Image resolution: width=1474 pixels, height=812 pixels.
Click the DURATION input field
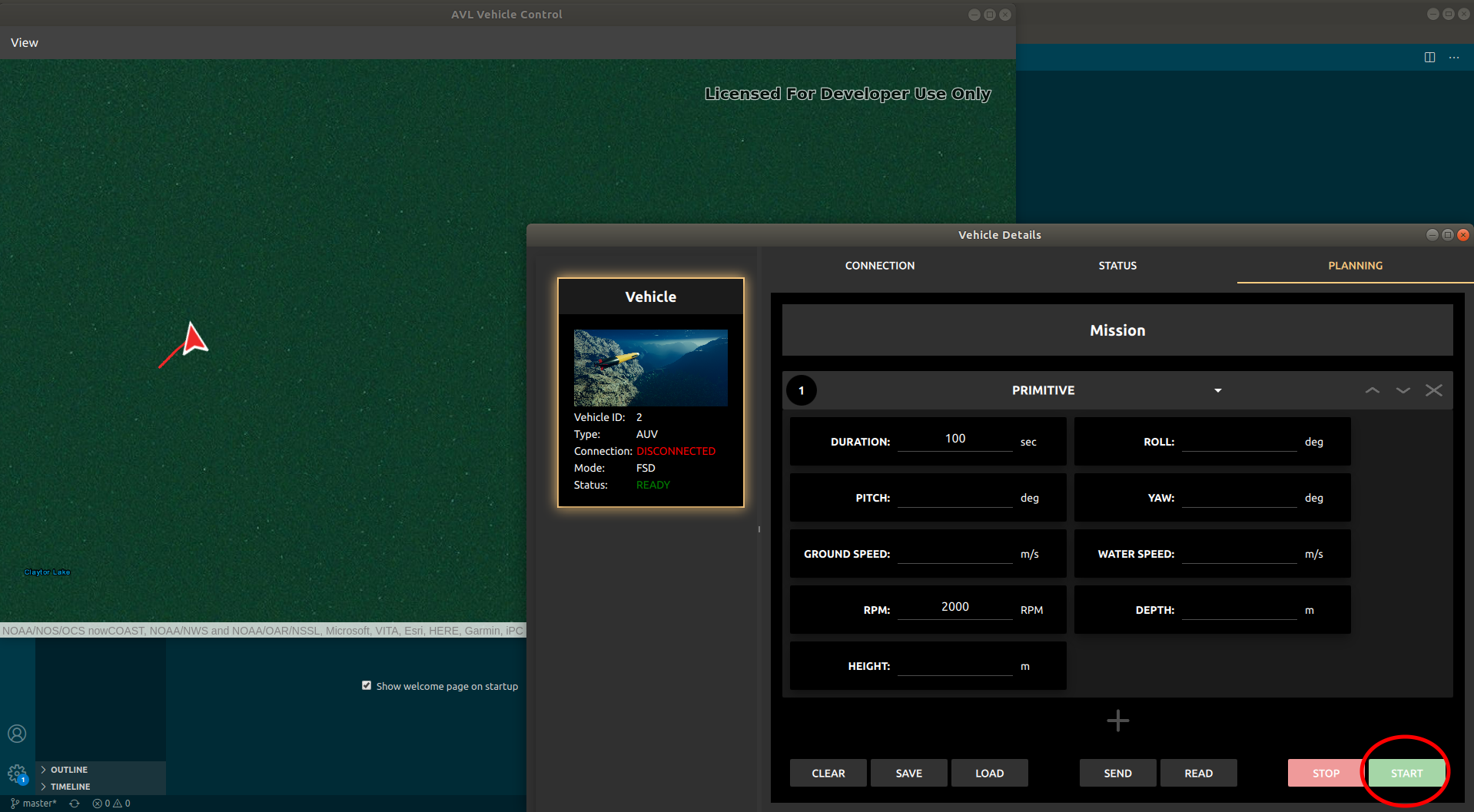click(955, 439)
